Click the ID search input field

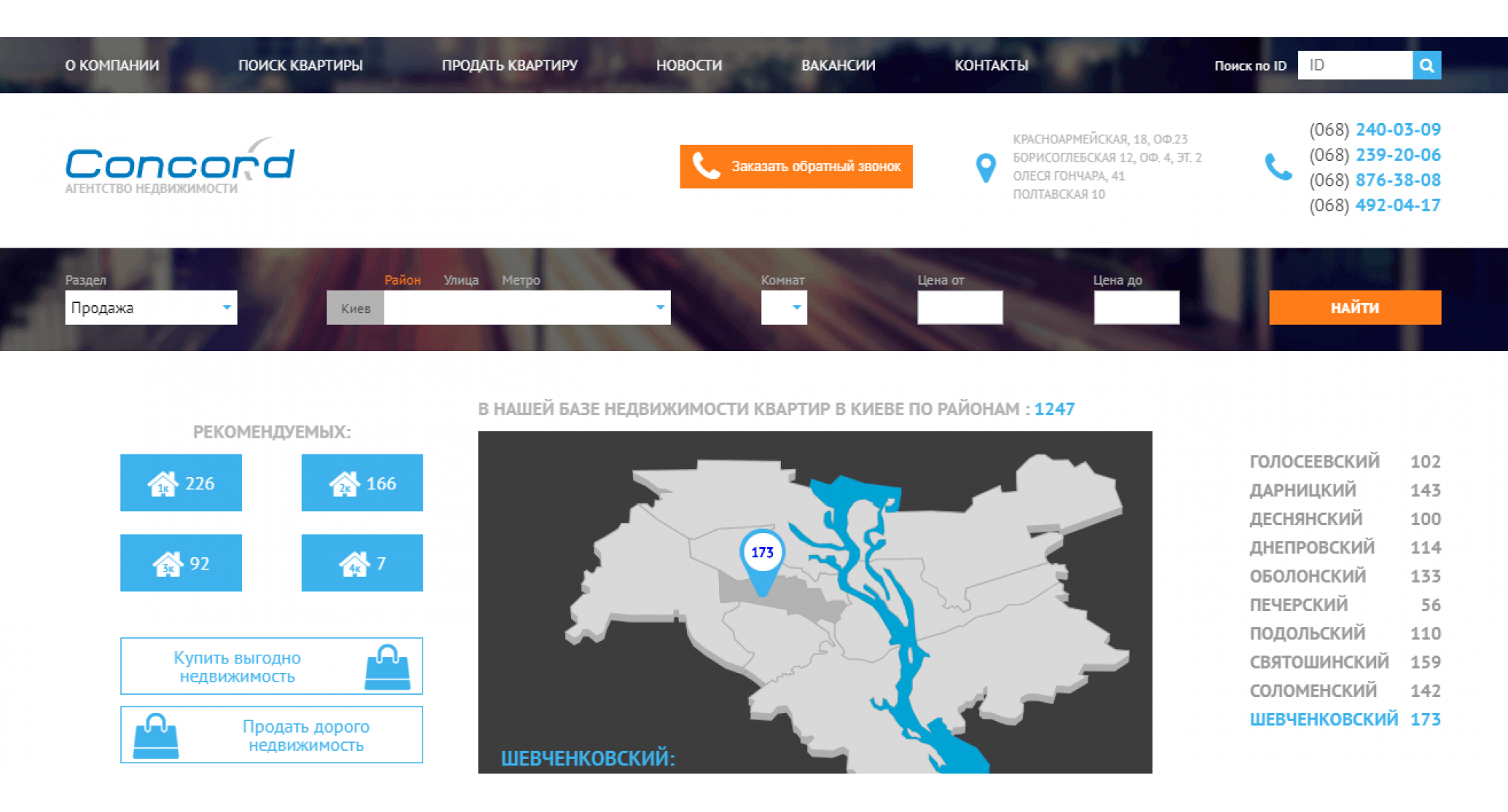[1355, 66]
